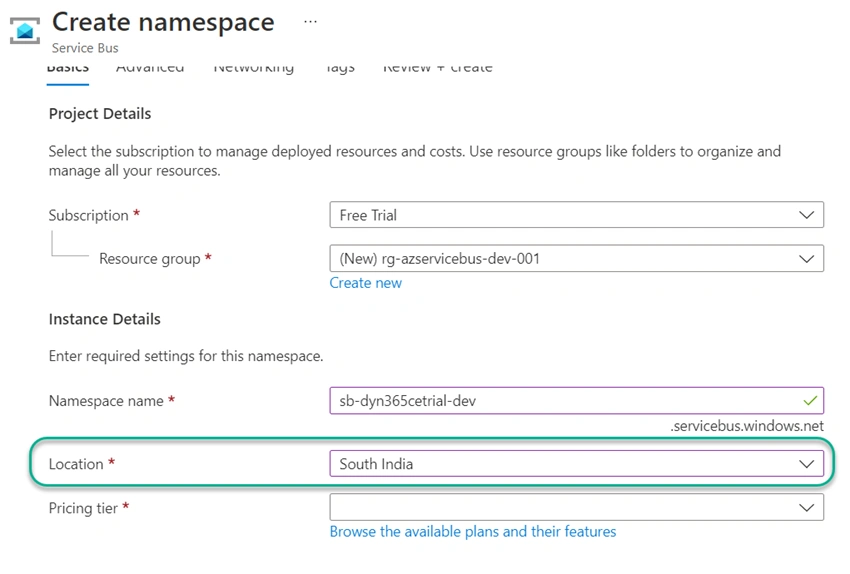Screen dimensions: 850x574
Task: Expand the Resource group dropdown
Action: pos(576,259)
